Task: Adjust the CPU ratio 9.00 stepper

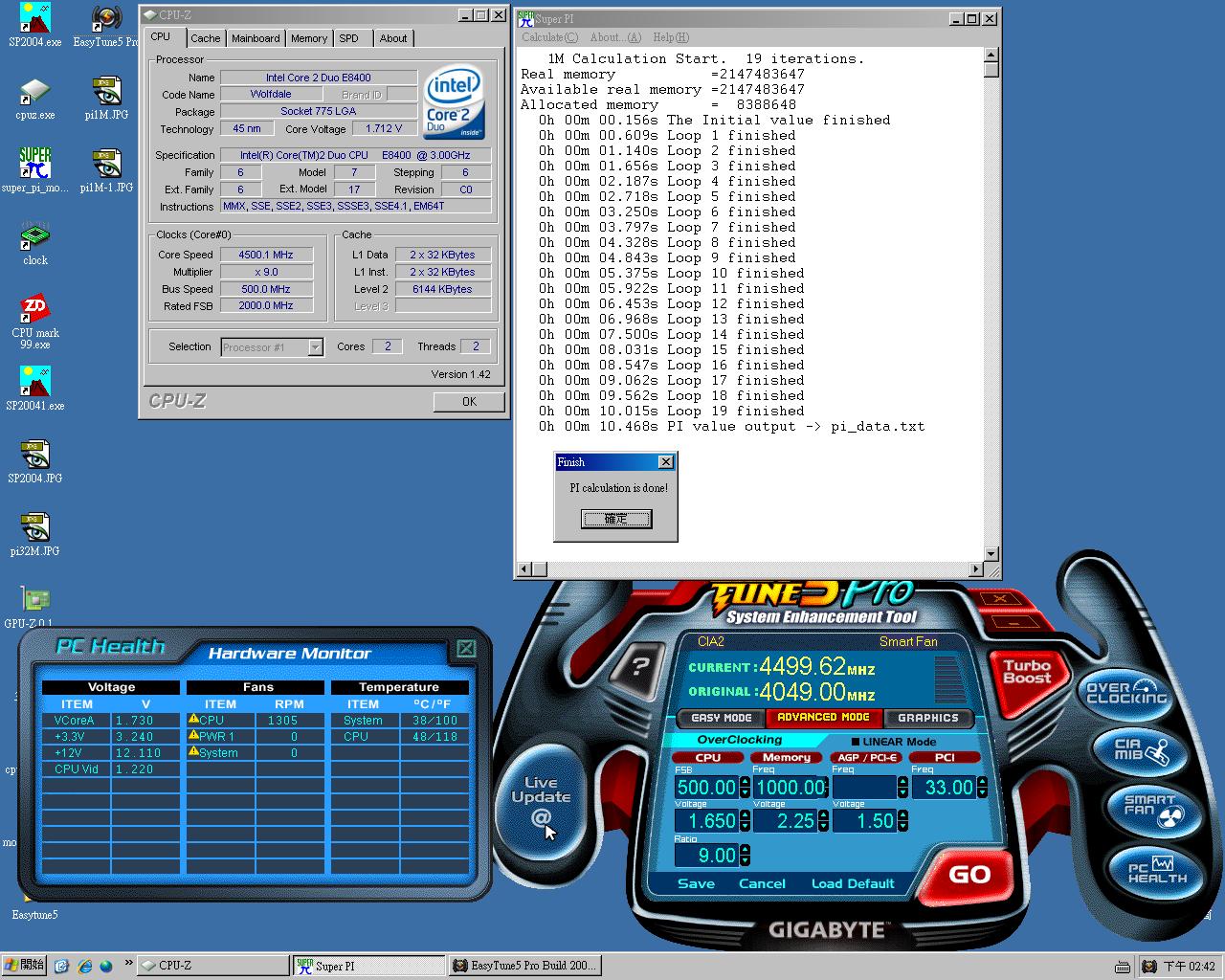Action: 745,856
